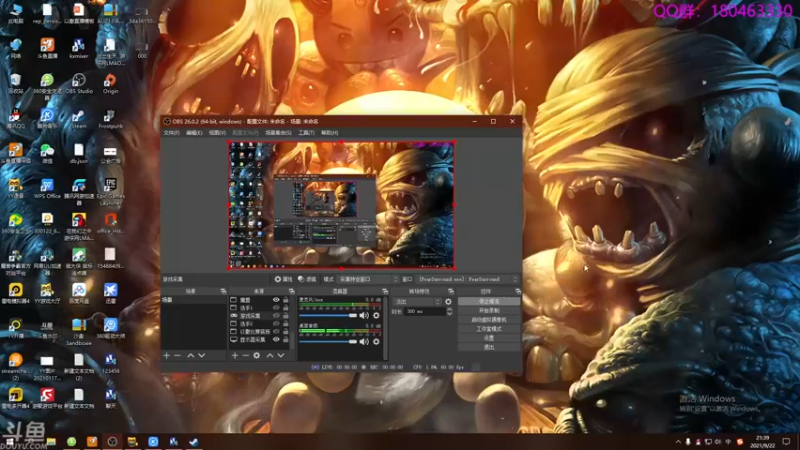The height and width of the screenshot is (450, 800).
Task: Click the fourth button in the Controls panel
Action: tap(489, 329)
